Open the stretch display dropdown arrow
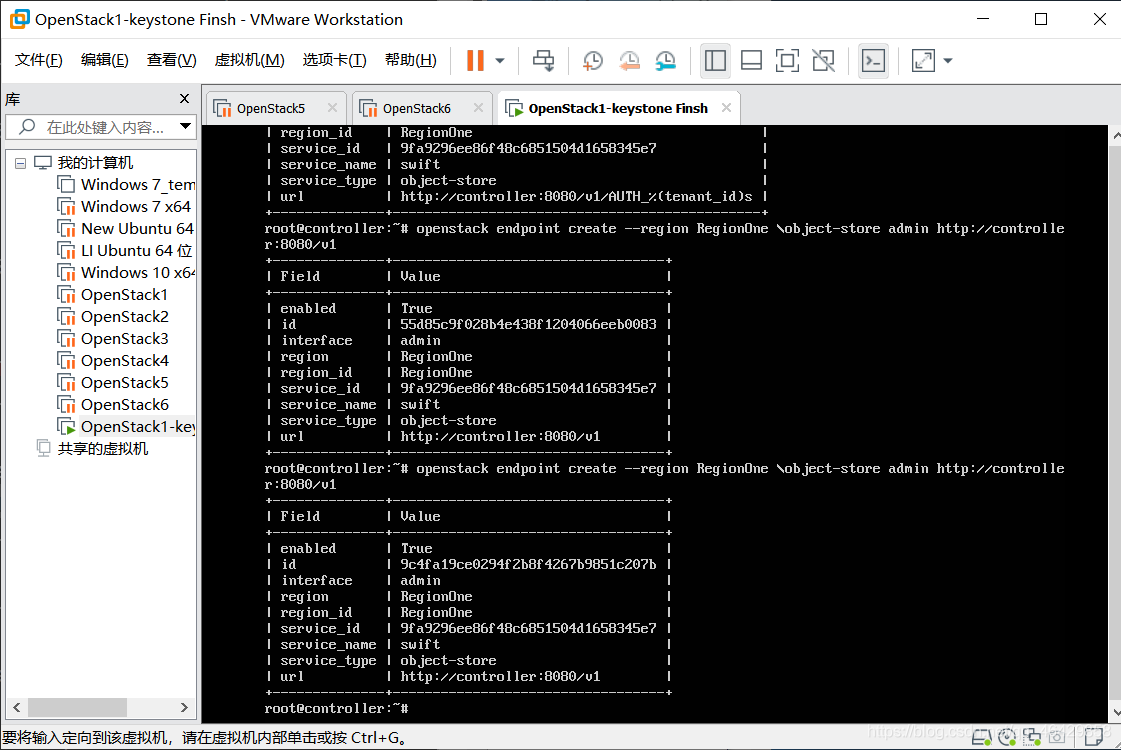Screen dimensions: 1121x750 click(x=948, y=61)
